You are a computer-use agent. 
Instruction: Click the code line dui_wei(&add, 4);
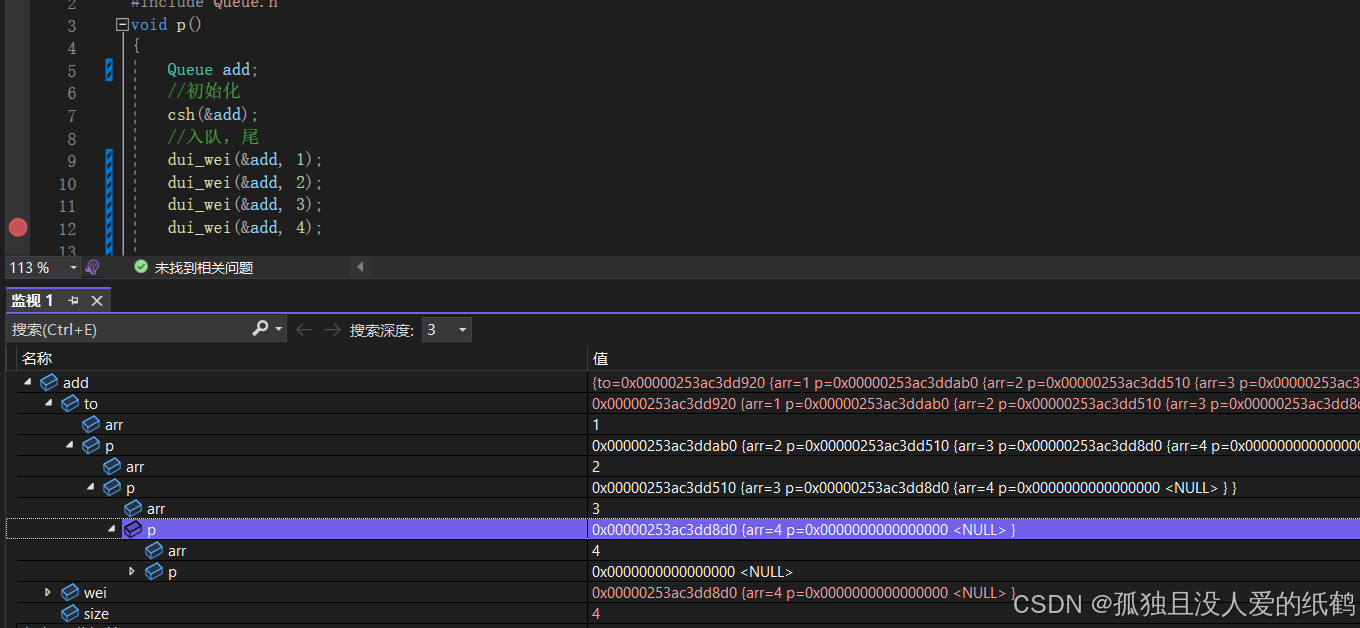point(245,228)
